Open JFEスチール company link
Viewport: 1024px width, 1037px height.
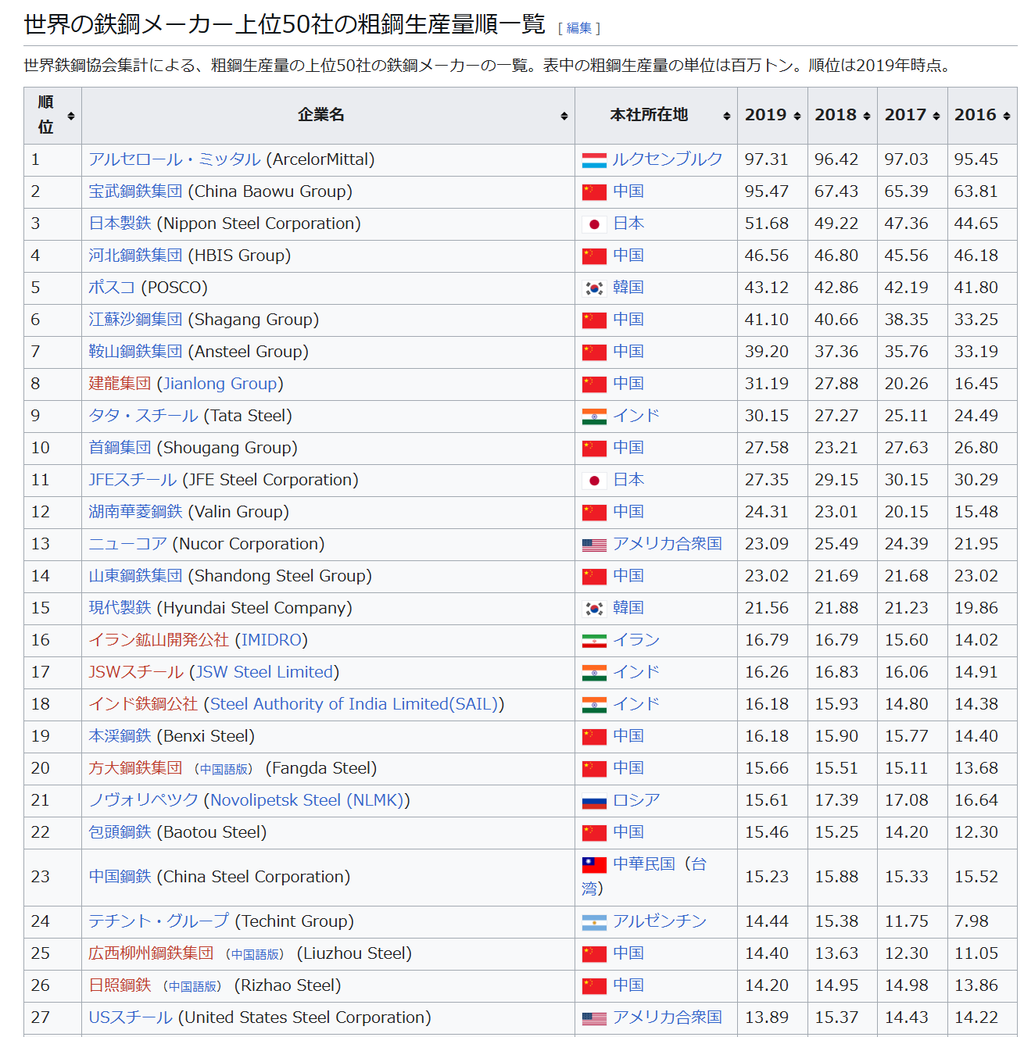pos(132,480)
